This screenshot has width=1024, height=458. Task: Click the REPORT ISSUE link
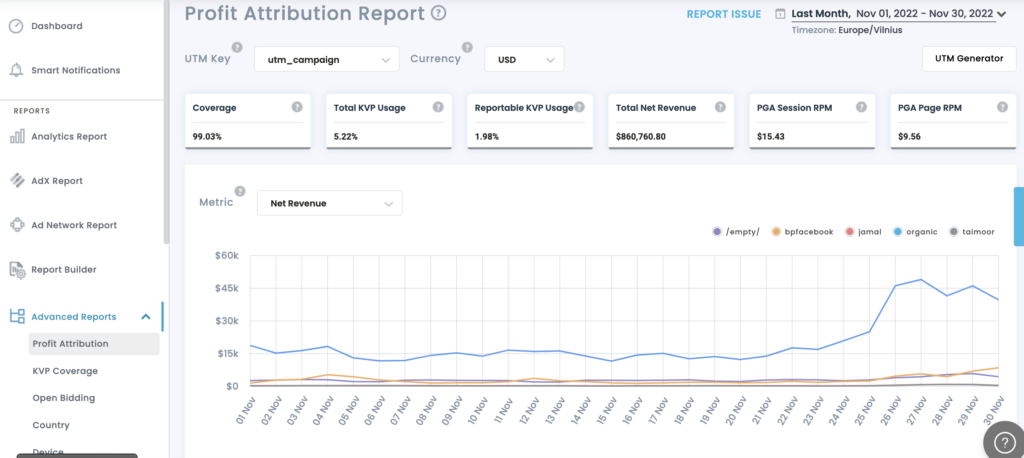[723, 14]
